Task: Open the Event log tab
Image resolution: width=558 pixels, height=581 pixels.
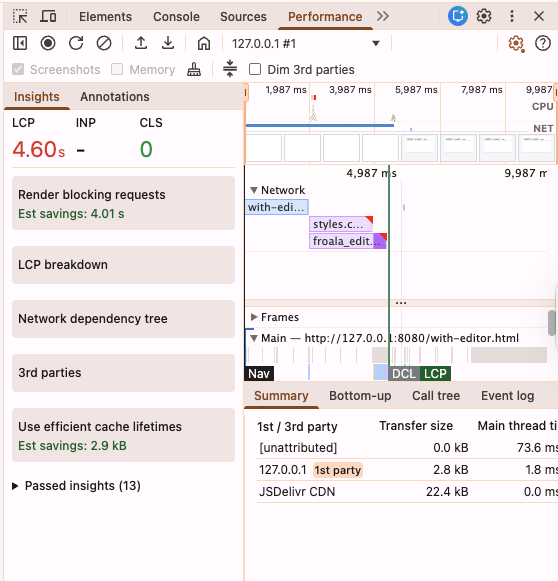Action: pyautogui.click(x=508, y=396)
